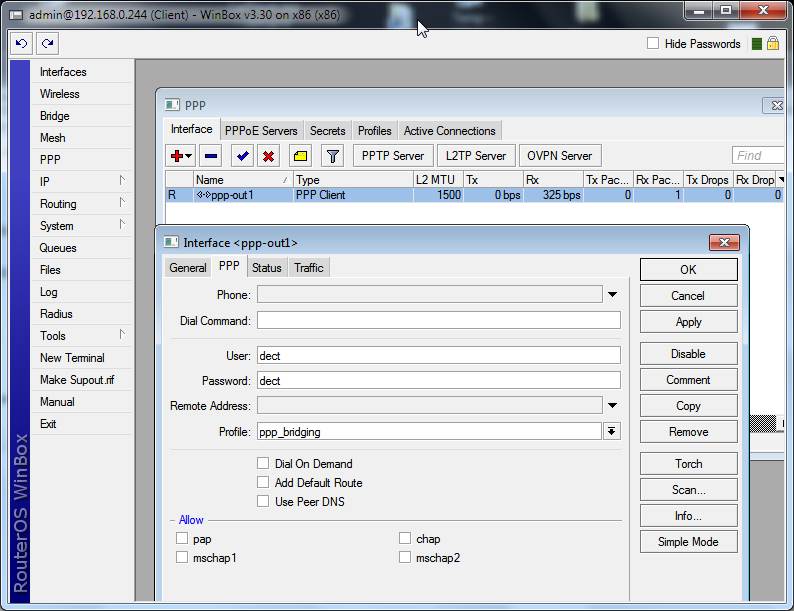
Task: Open Wireless in the sidebar menu
Action: pyautogui.click(x=81, y=94)
